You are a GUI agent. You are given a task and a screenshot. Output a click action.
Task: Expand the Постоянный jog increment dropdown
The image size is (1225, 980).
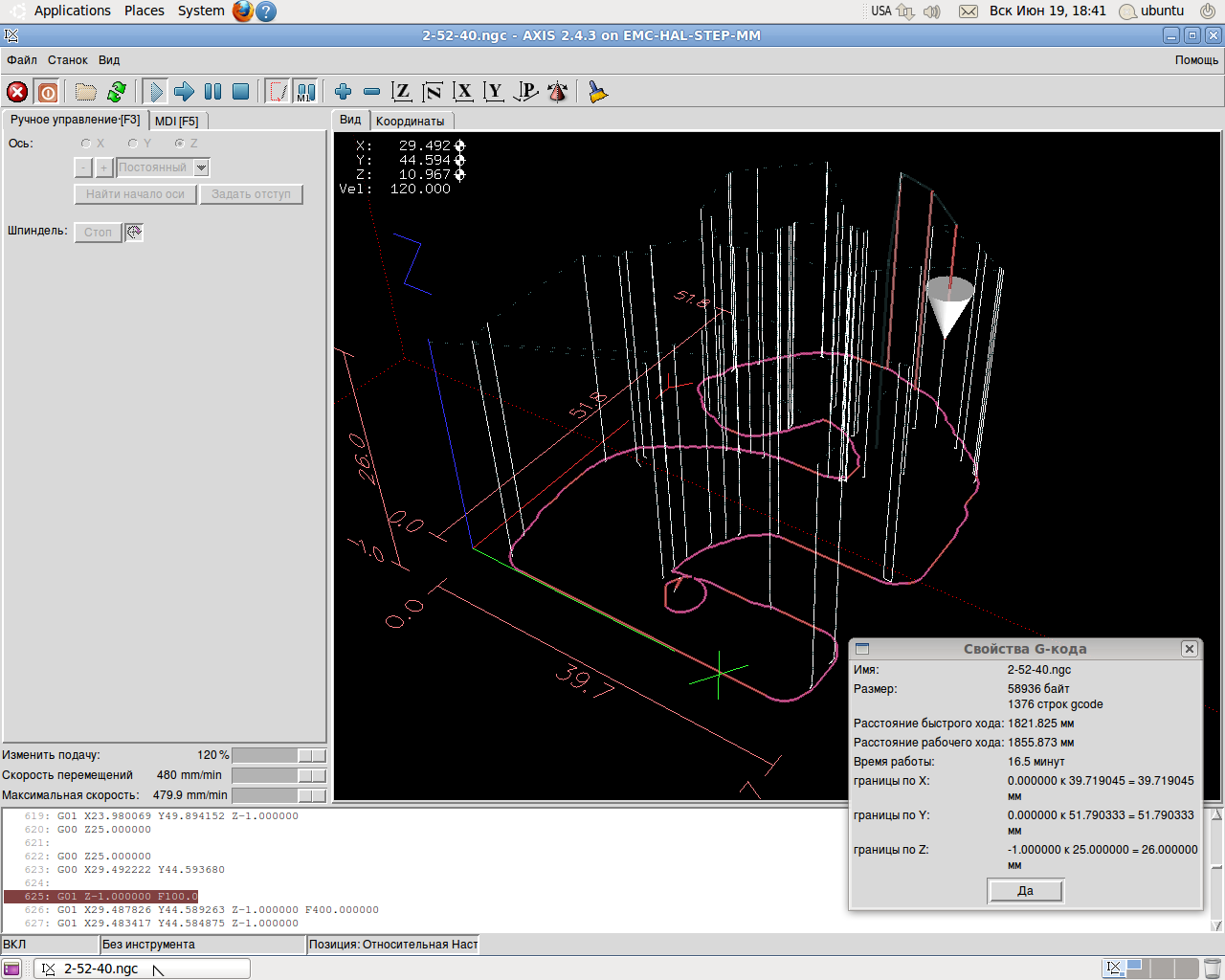(201, 167)
